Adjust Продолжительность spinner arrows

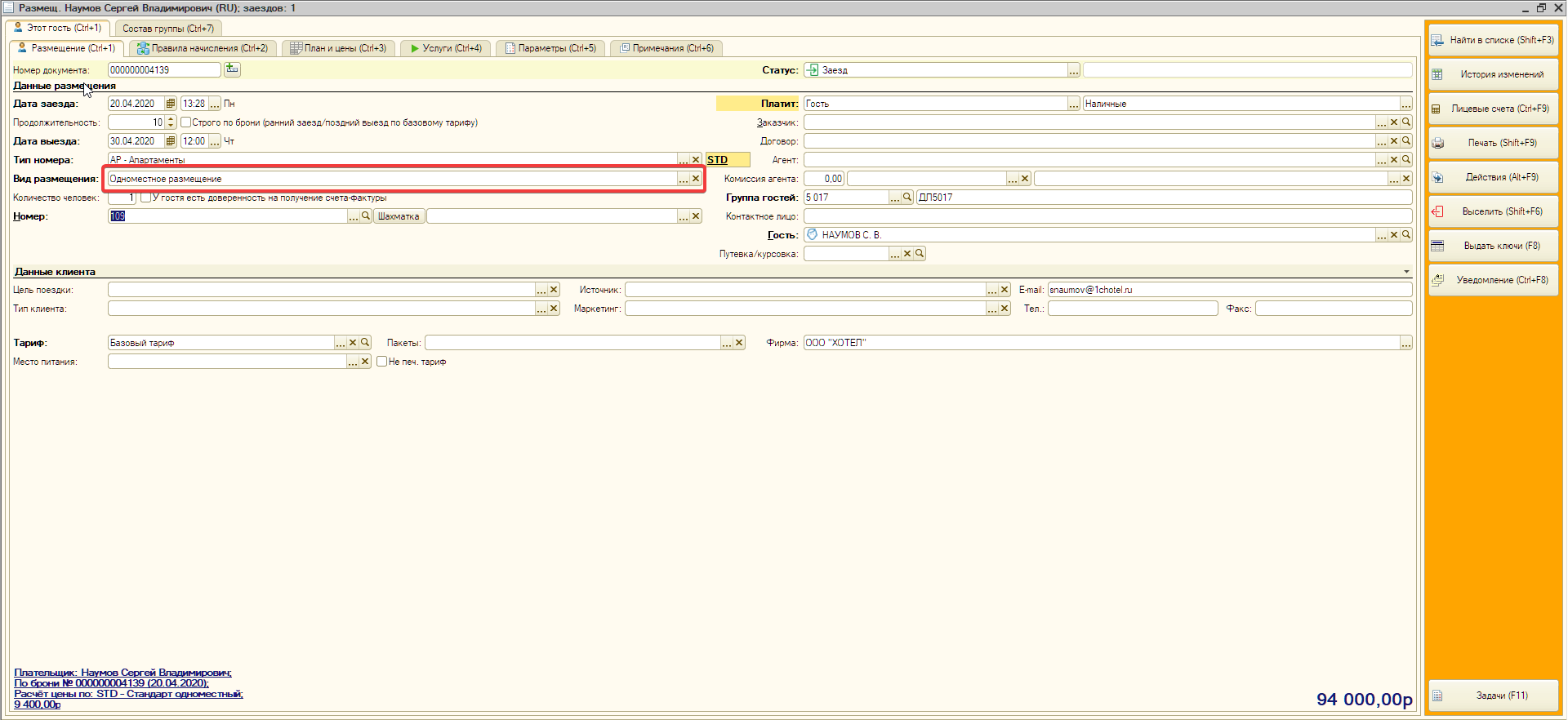[x=171, y=122]
